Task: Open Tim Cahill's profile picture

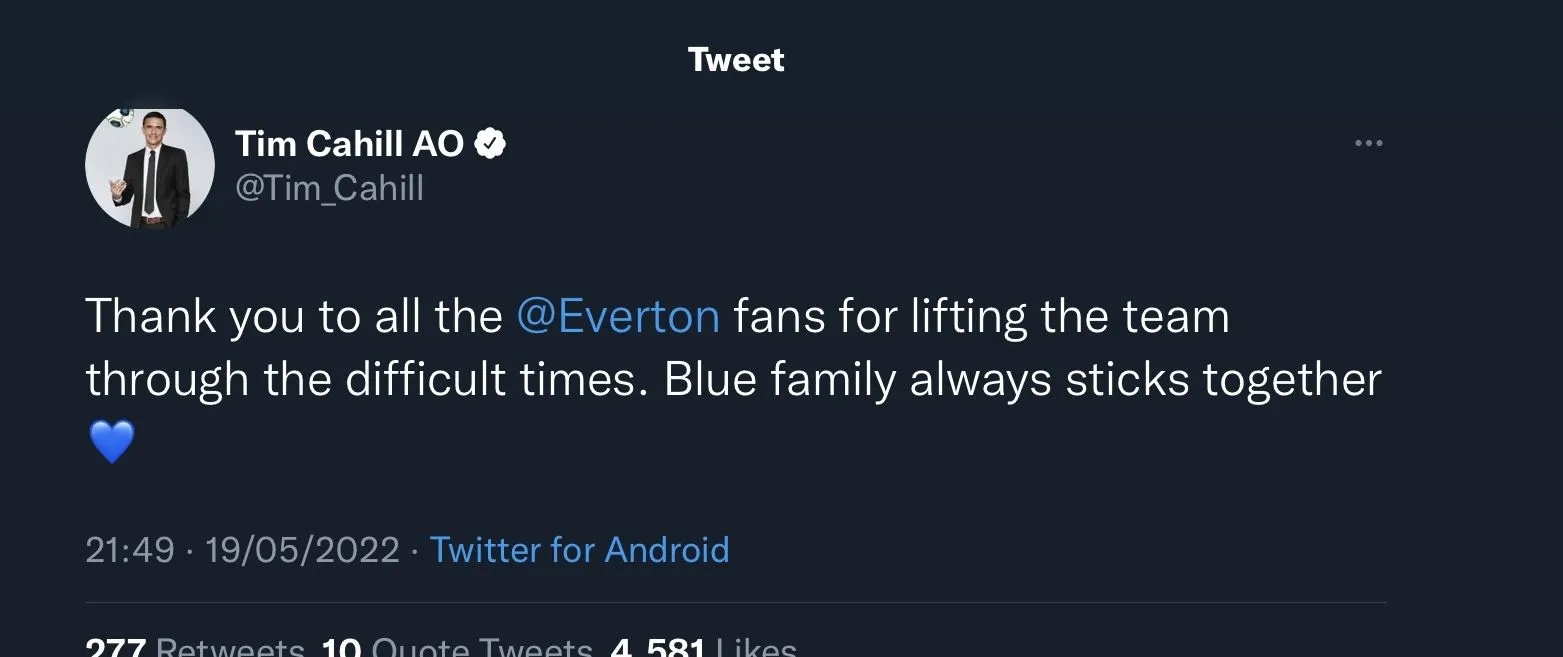Action: click(150, 167)
